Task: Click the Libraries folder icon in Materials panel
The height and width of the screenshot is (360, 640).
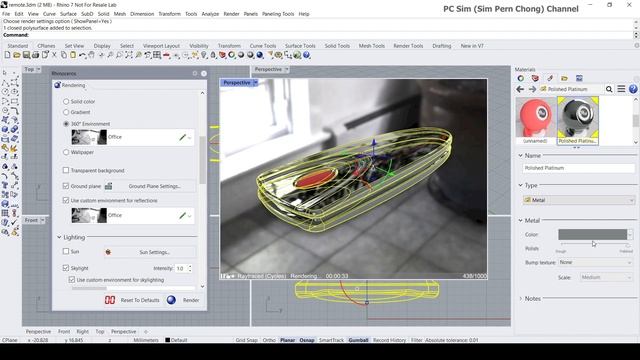Action: coord(564,78)
